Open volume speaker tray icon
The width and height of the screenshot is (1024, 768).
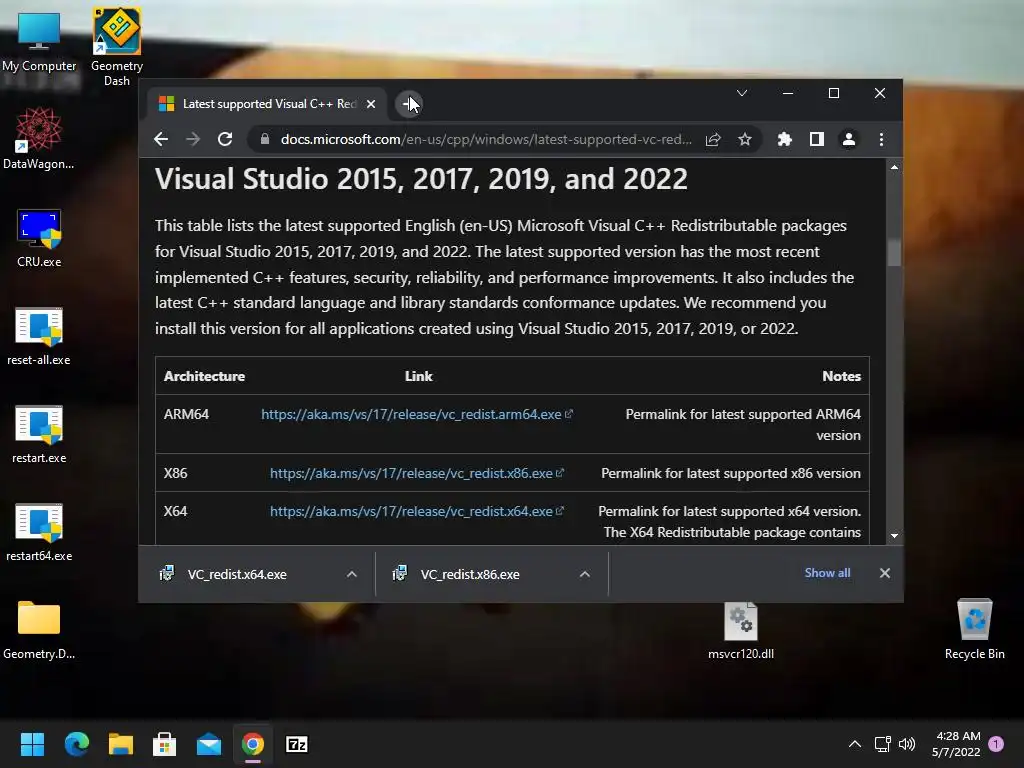tap(906, 744)
